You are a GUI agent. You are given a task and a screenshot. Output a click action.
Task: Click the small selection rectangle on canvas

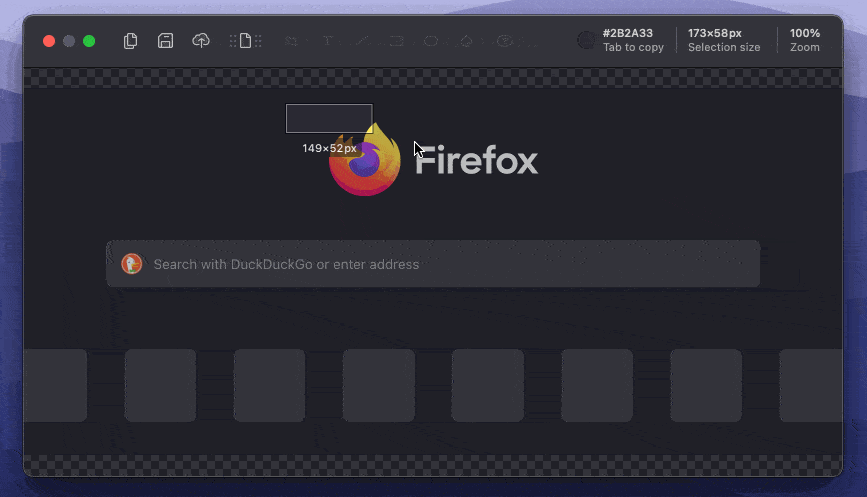click(328, 118)
